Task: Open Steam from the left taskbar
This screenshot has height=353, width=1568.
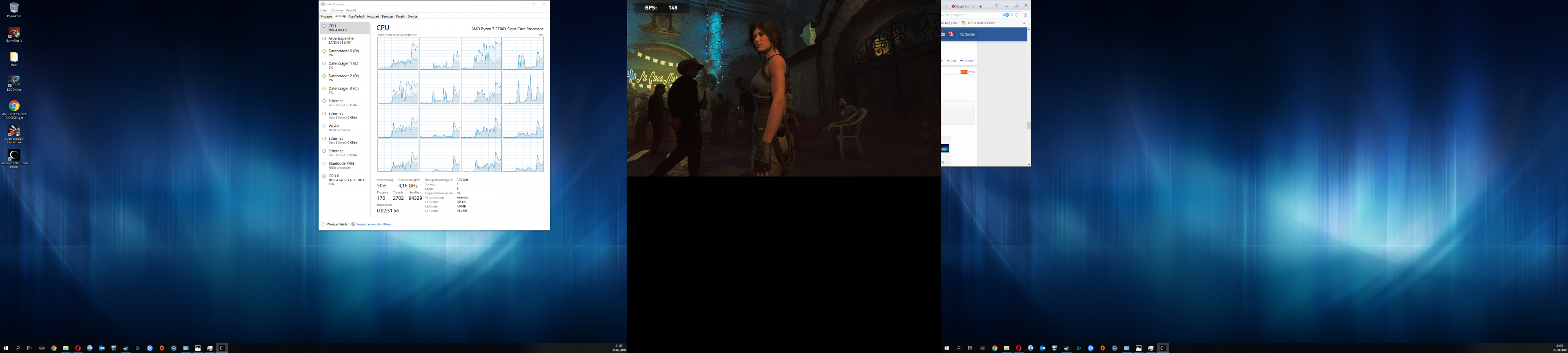Action: click(126, 348)
